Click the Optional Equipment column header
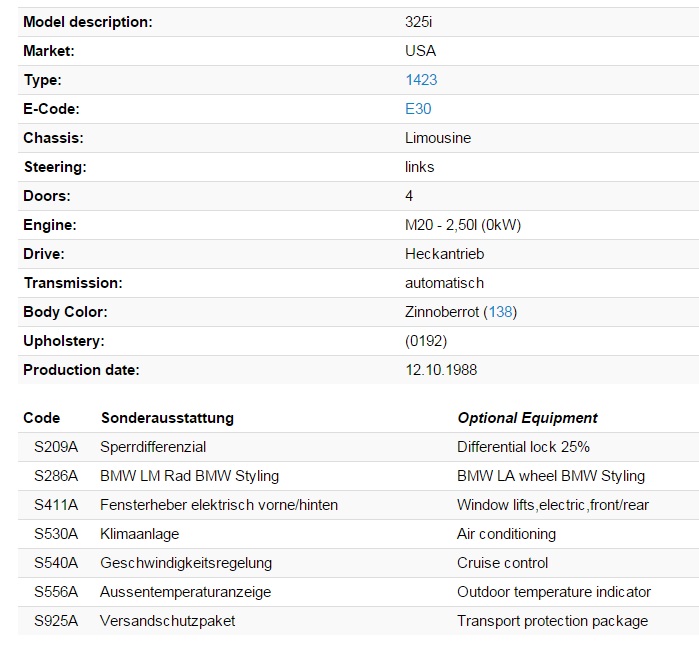Viewport: 699px width, 648px height. pyautogui.click(x=527, y=418)
